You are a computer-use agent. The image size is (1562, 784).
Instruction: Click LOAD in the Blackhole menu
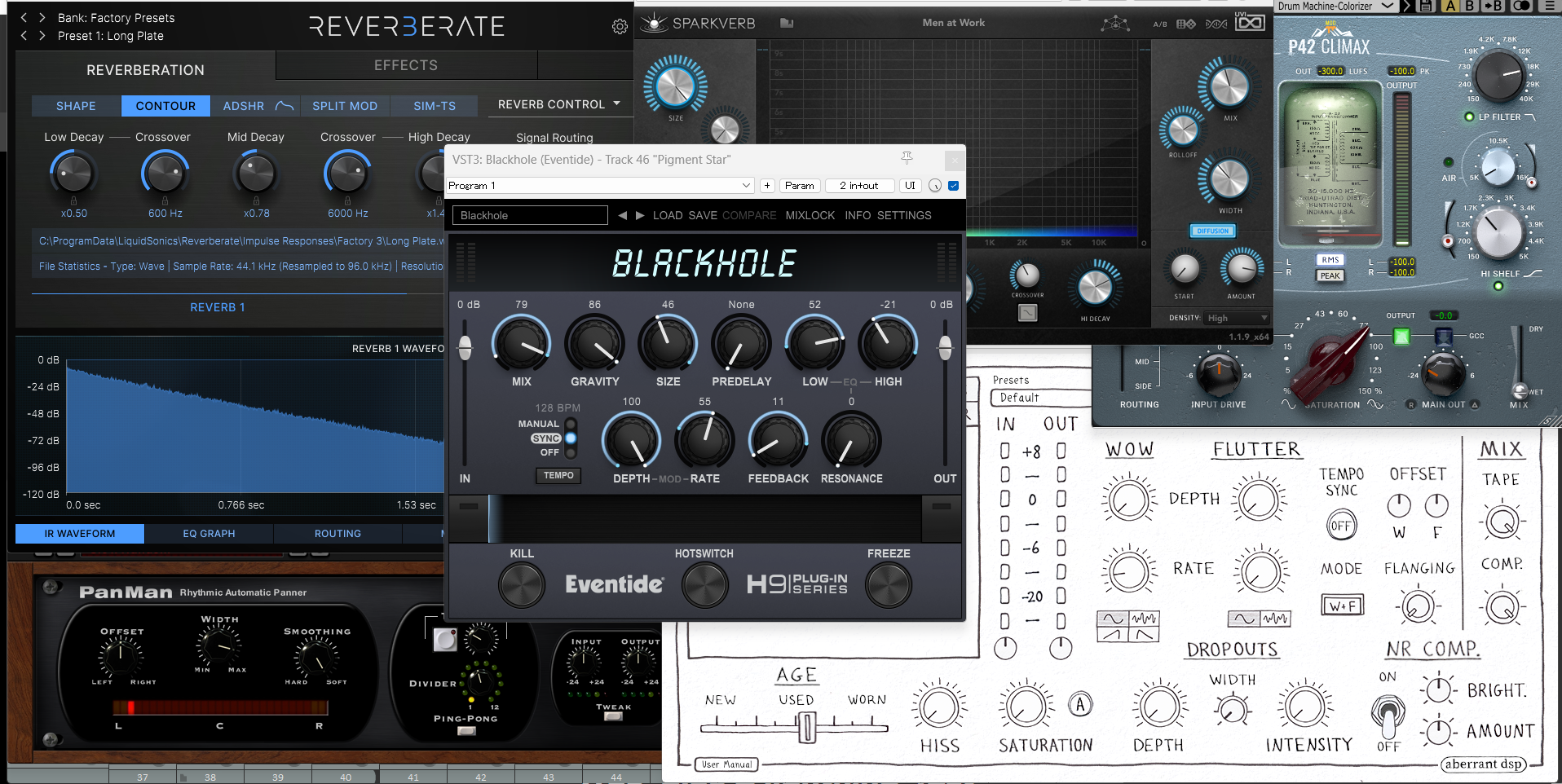click(668, 215)
